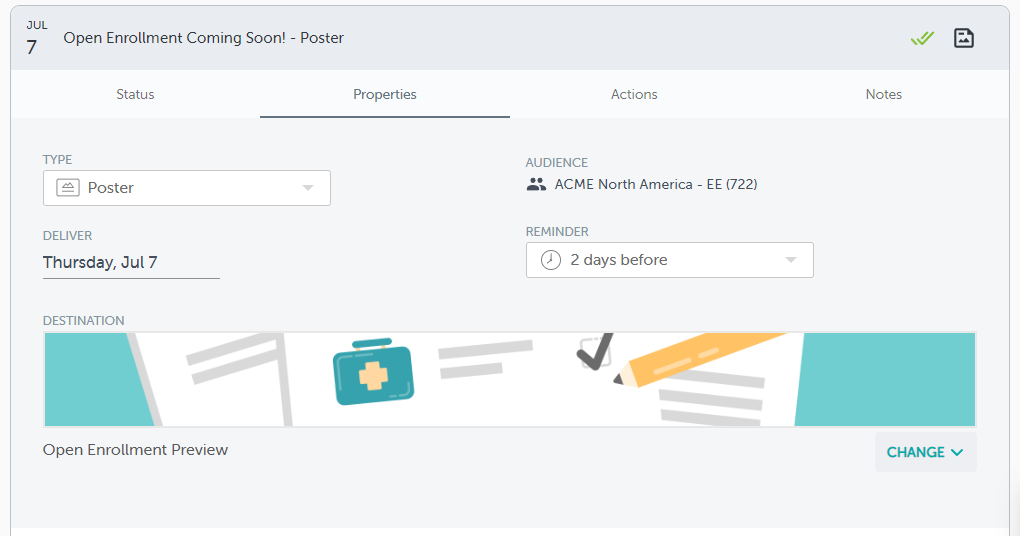Viewport: 1020px width, 536px height.
Task: Click the poster icon inside Type field
Action: coord(68,188)
